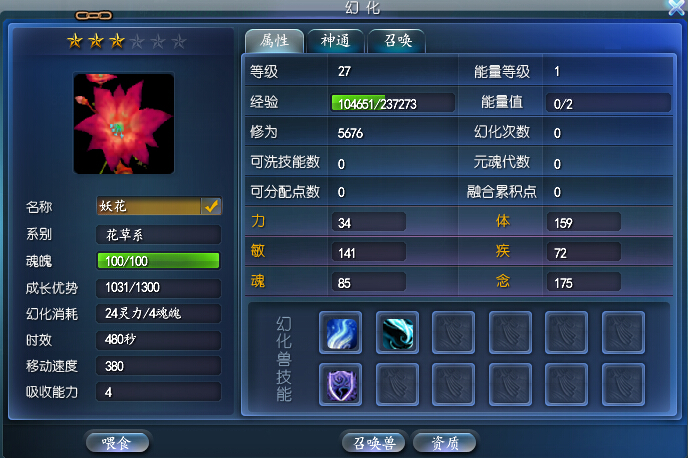Click the empty skill slot beside purple shield
Screen dimensions: 688x458
point(397,384)
